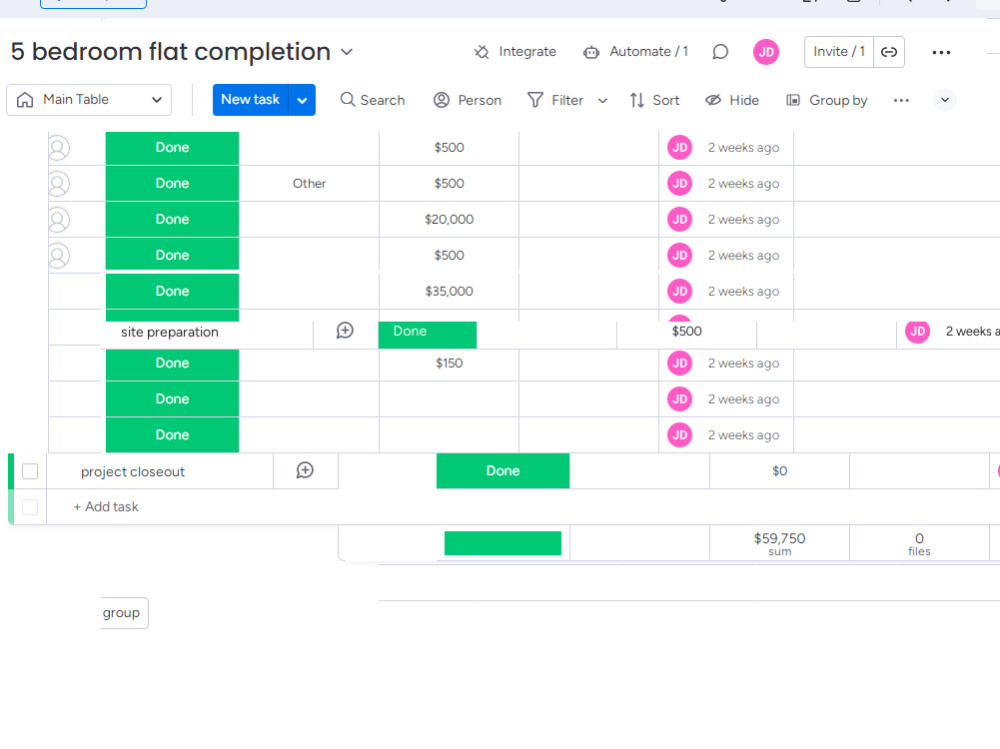This screenshot has height=749, width=1000.
Task: Open Done status in $150 row
Action: (x=172, y=363)
